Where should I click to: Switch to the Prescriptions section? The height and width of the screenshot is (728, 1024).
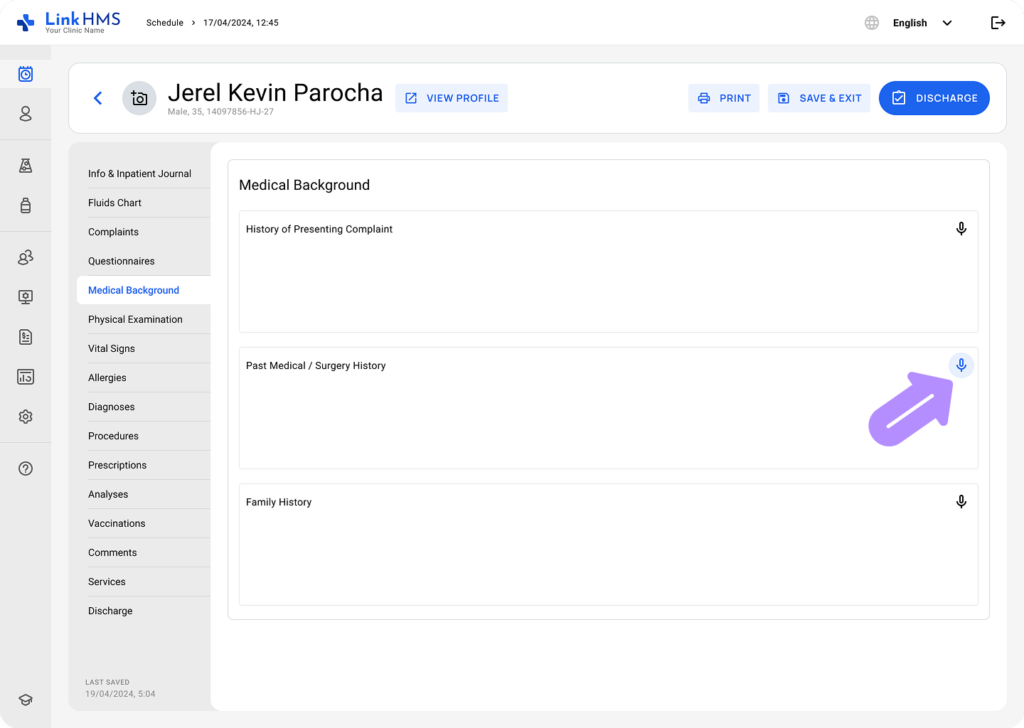[x=117, y=465]
